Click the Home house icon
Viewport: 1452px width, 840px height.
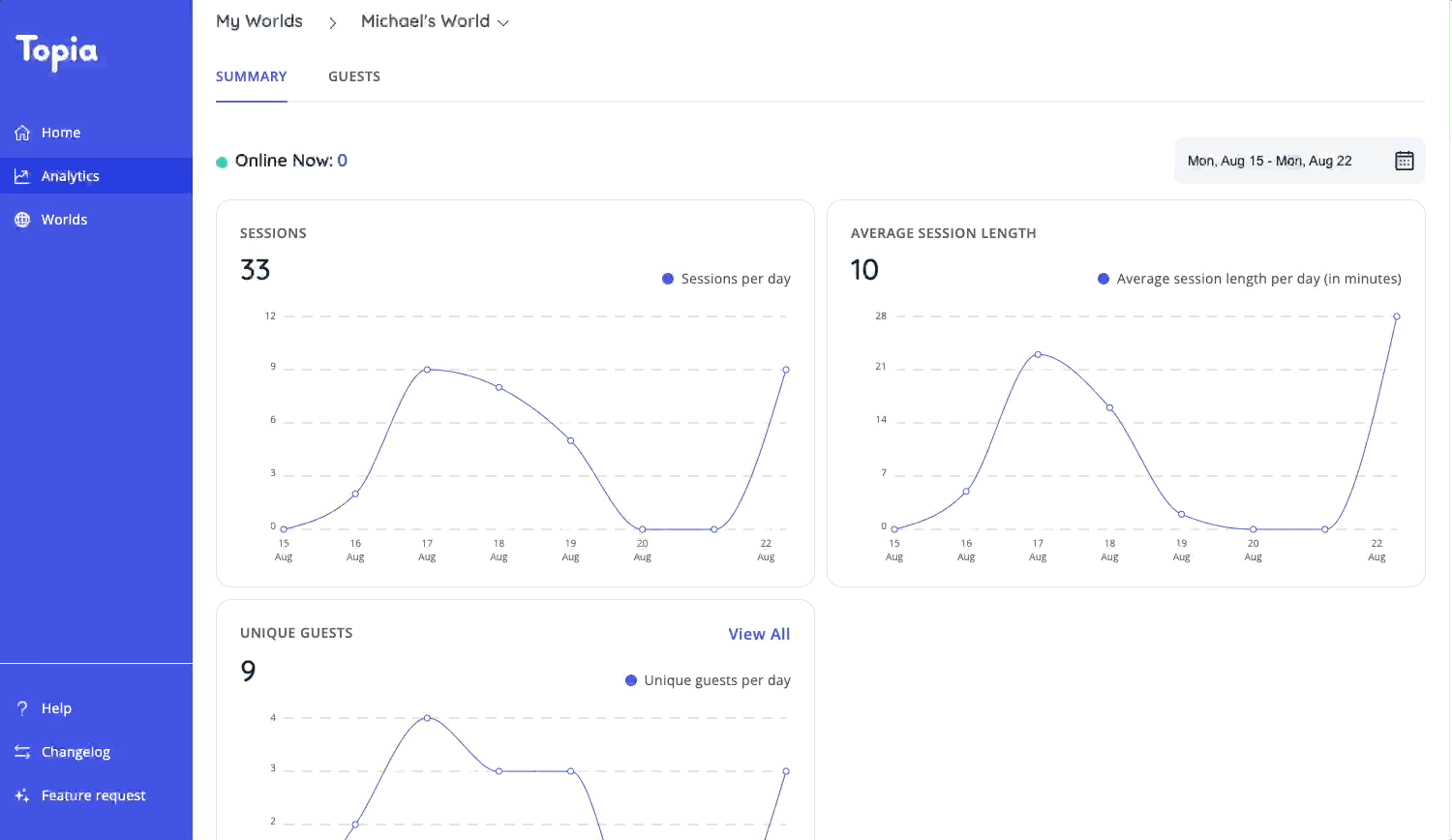[22, 133]
